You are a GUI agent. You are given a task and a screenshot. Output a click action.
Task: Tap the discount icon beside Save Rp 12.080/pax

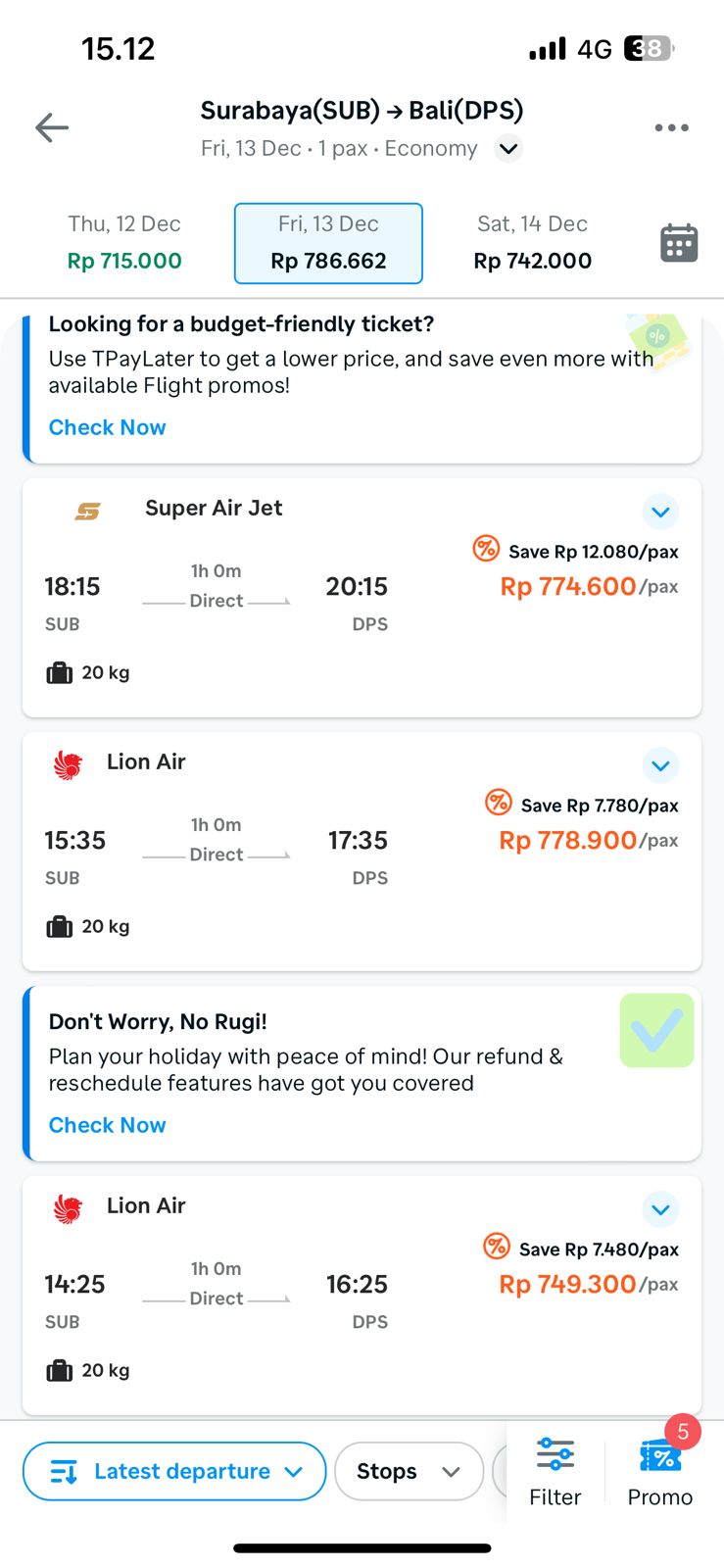click(486, 549)
